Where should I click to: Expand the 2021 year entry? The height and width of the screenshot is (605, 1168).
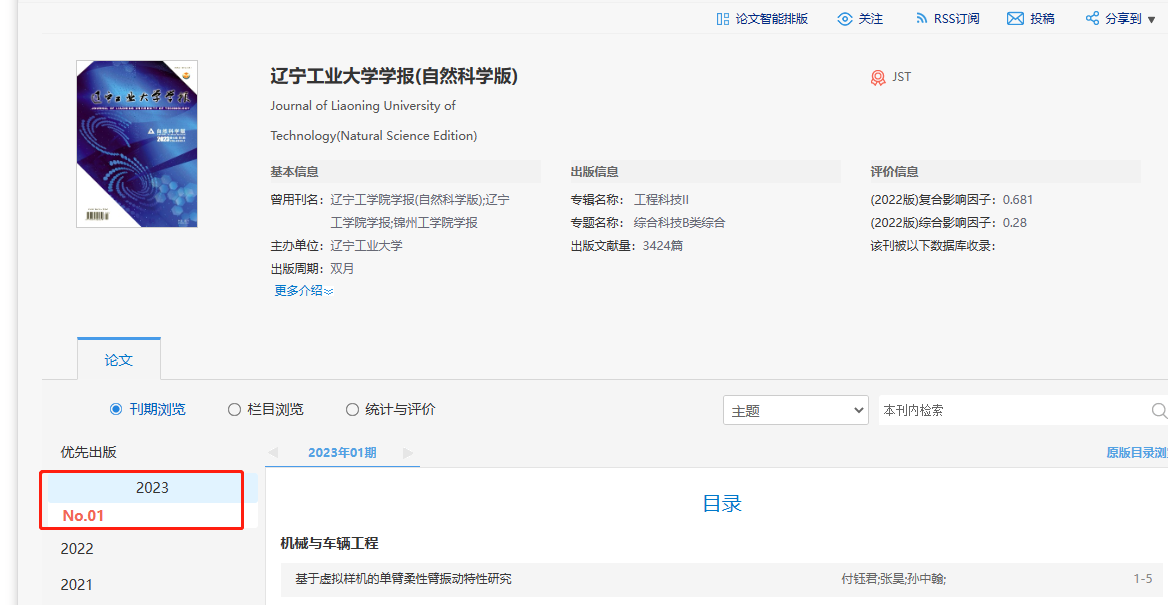[x=77, y=585]
